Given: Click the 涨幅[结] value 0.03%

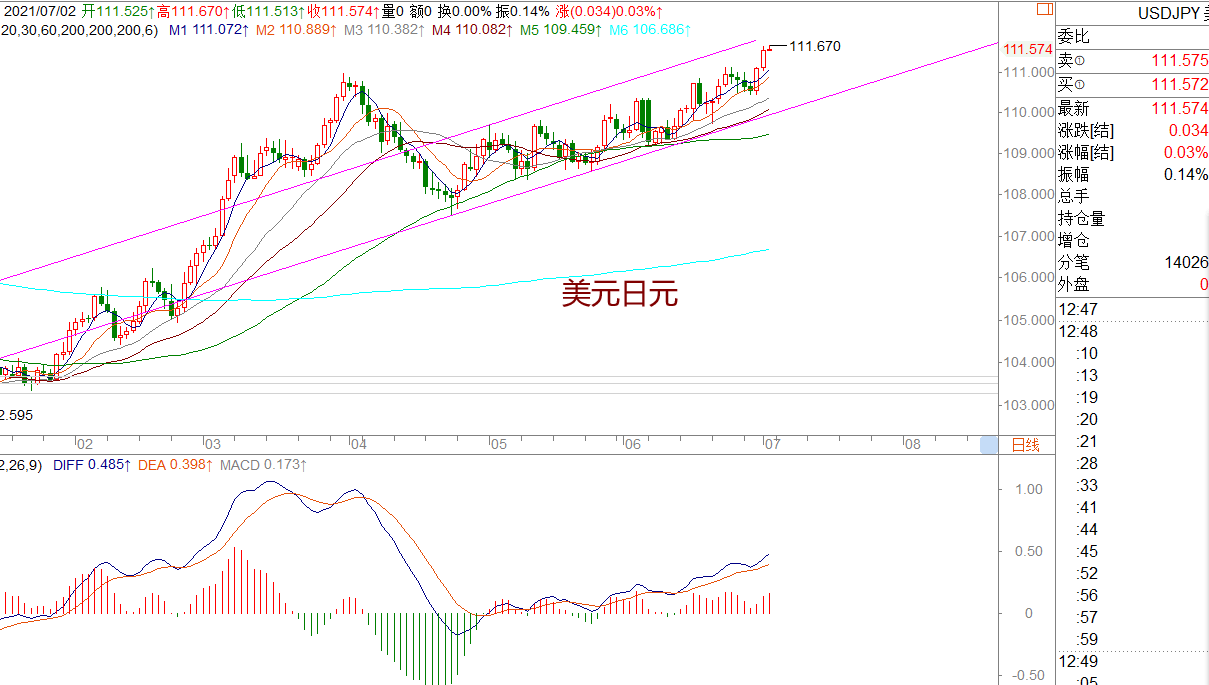Looking at the screenshot, I should point(1185,153).
